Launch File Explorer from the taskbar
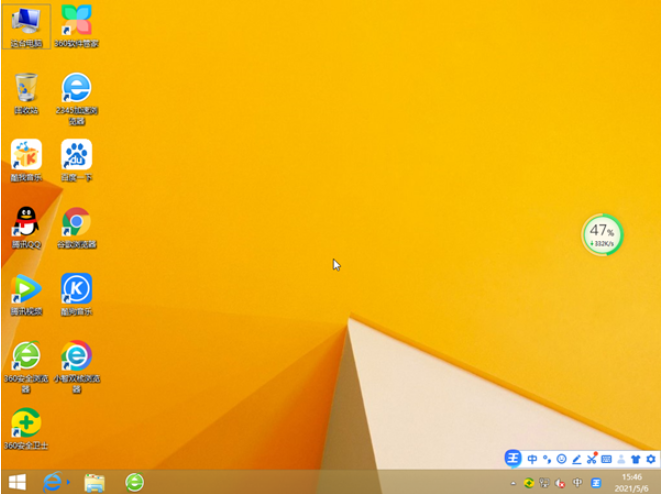The width and height of the screenshot is (661, 494). tap(94, 482)
